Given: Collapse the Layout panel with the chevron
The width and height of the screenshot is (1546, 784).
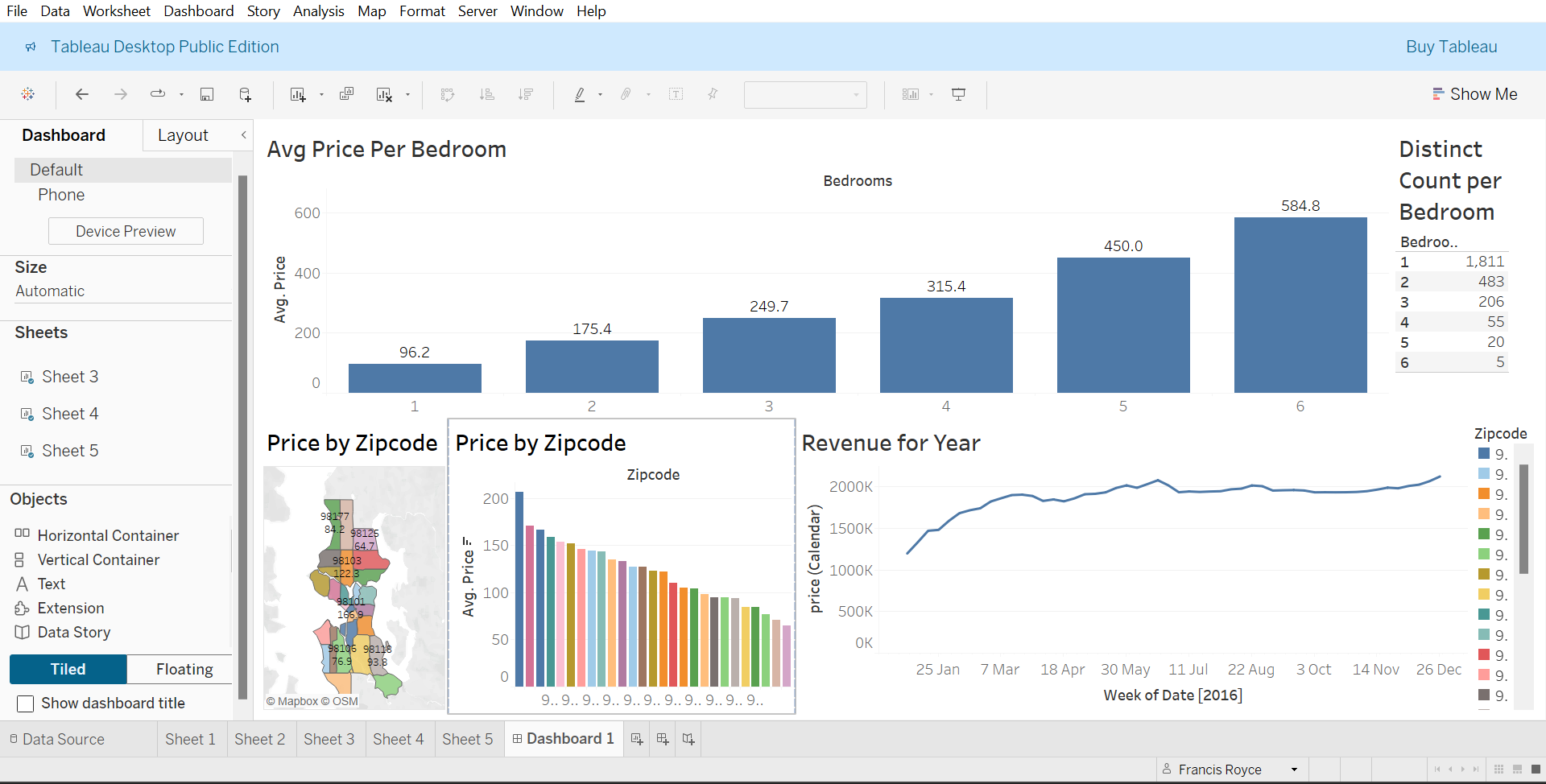Looking at the screenshot, I should pyautogui.click(x=243, y=135).
